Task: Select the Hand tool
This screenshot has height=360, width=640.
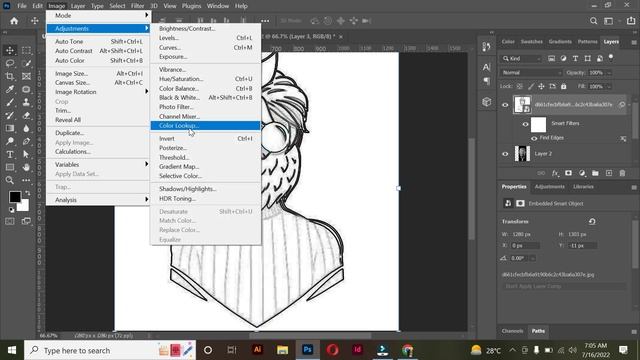Action: click(26, 167)
